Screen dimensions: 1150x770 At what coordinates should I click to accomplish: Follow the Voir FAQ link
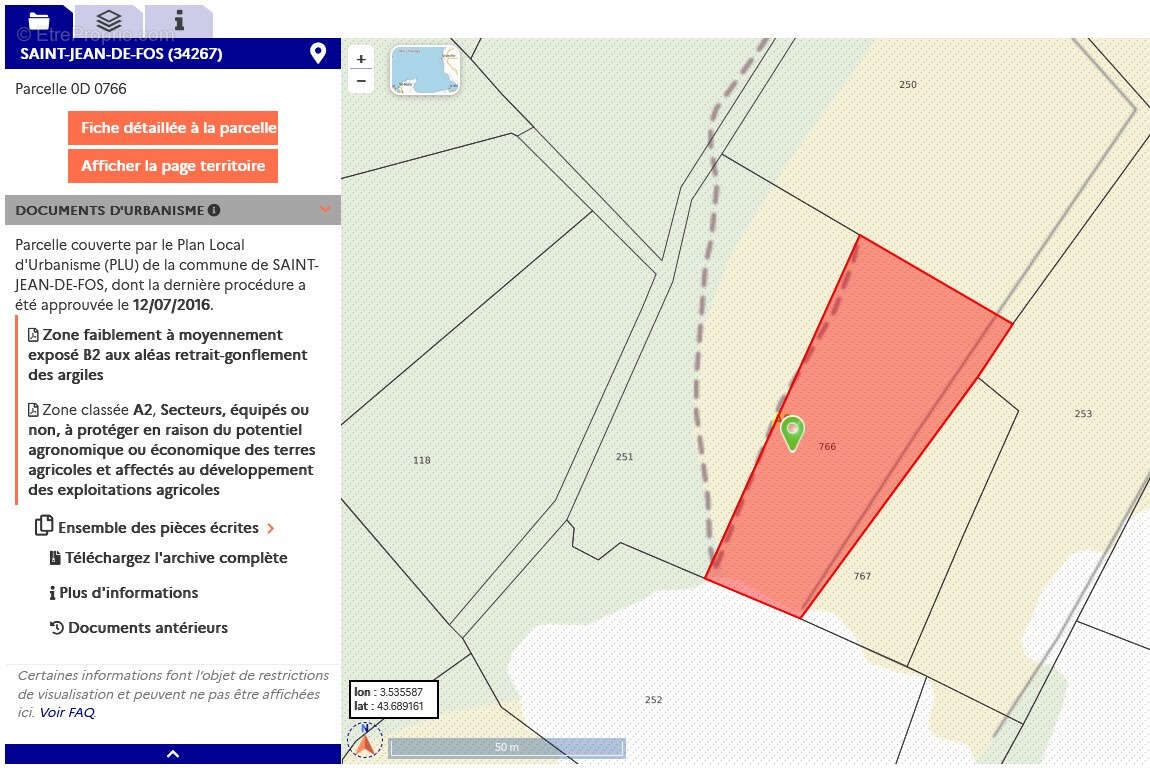point(67,713)
